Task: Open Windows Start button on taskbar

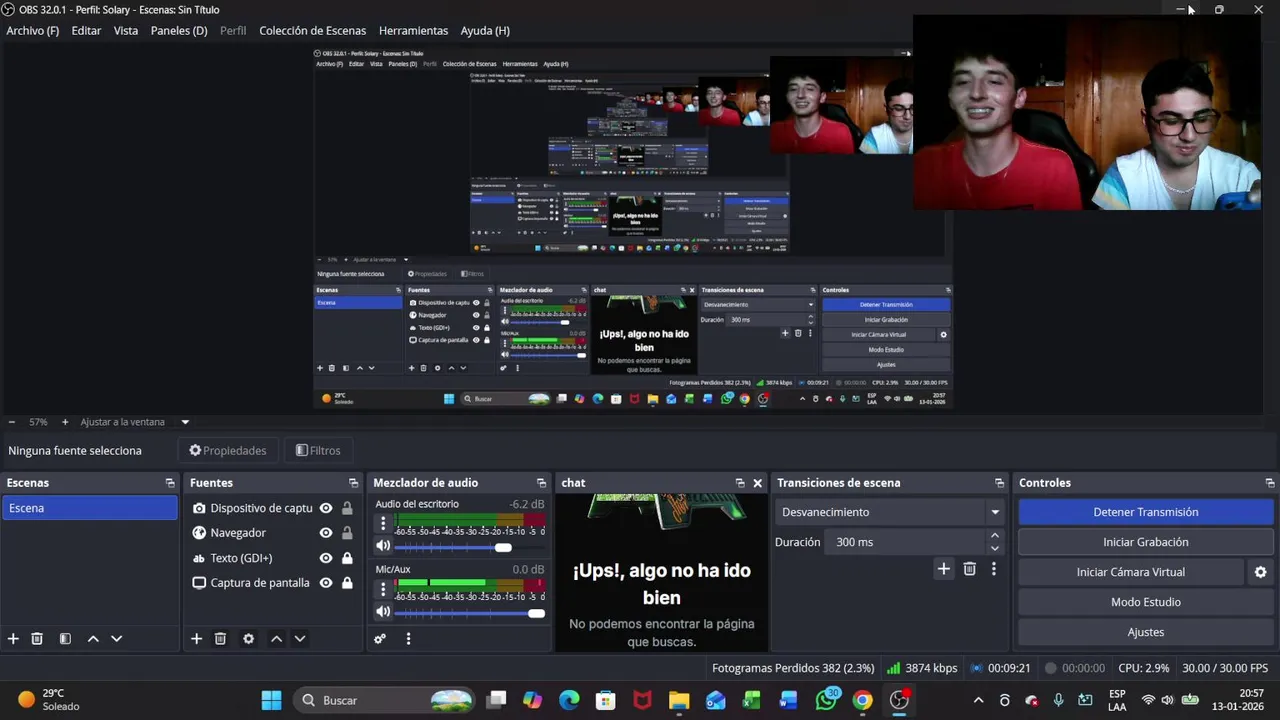Action: 271,700
